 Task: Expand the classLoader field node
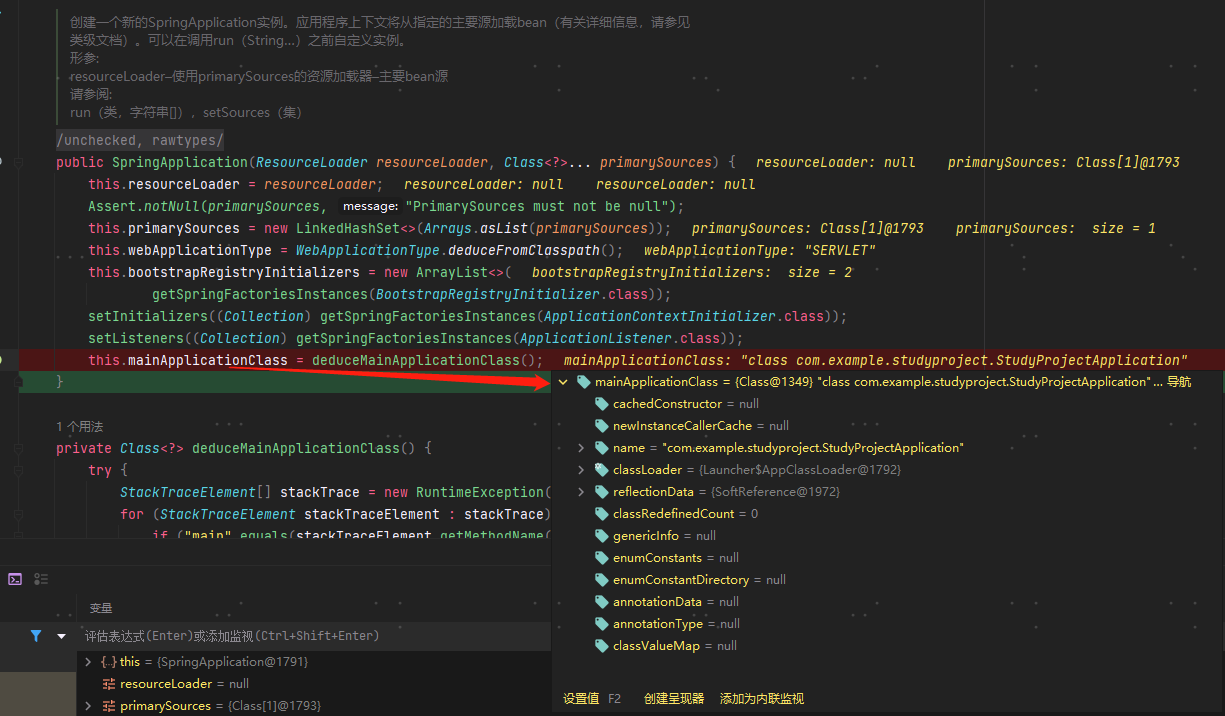[581, 470]
